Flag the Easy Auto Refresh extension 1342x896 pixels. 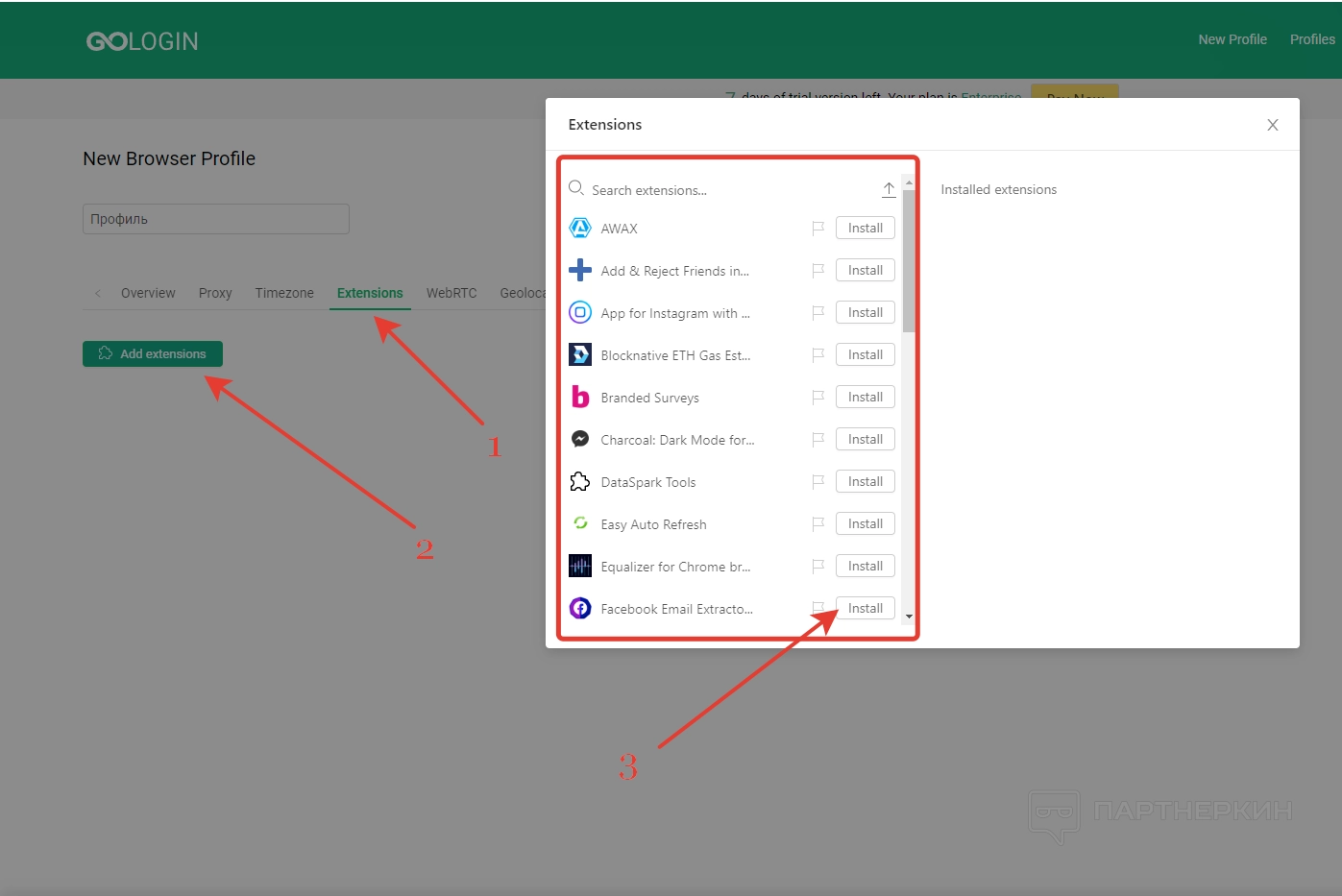pos(817,524)
